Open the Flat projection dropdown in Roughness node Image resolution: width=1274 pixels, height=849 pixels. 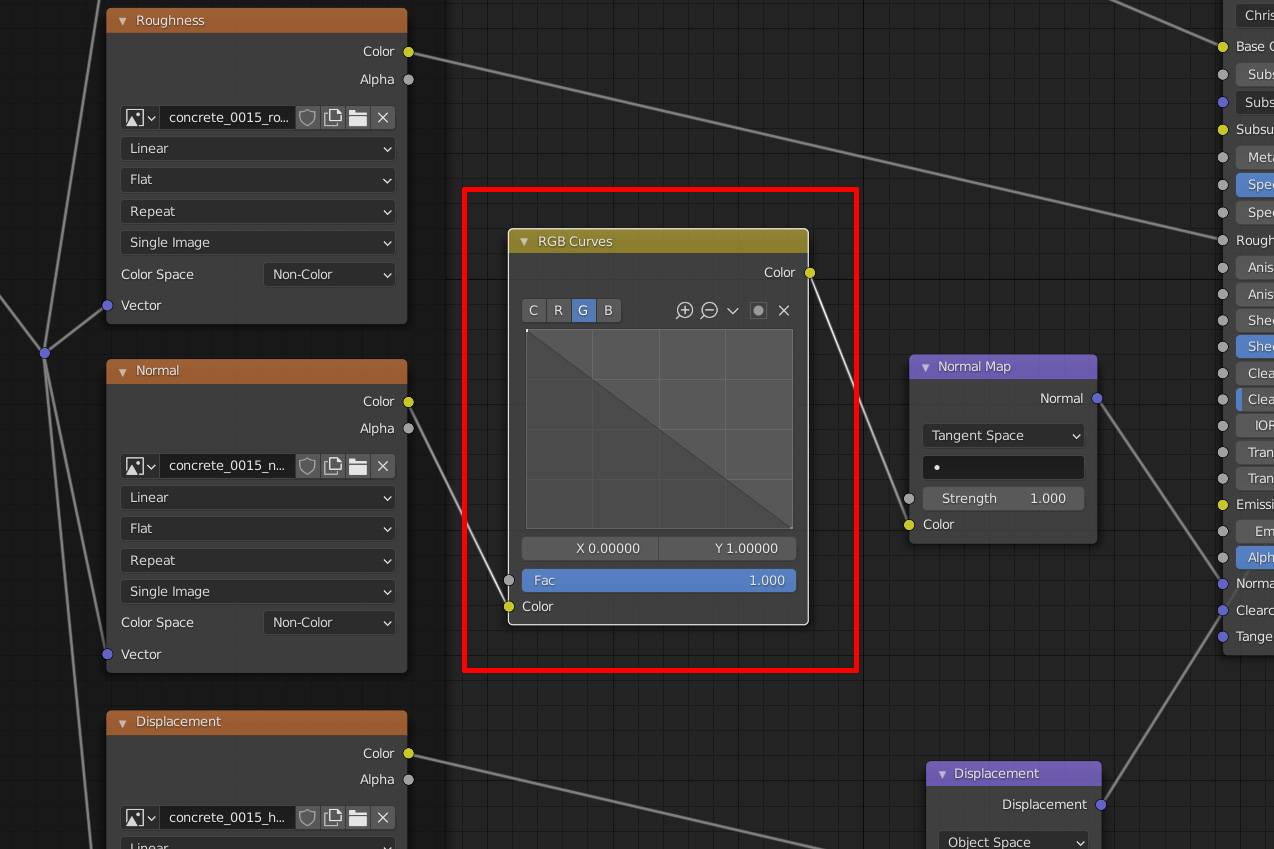coord(258,180)
